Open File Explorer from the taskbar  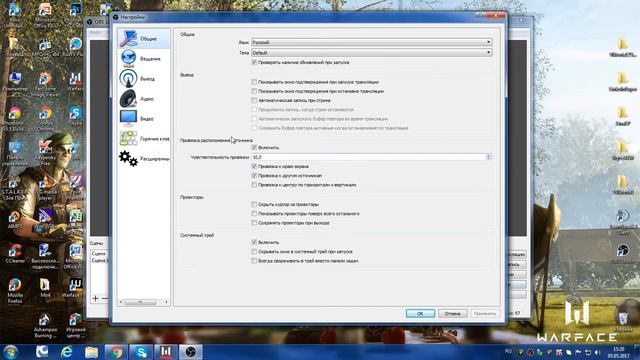click(91, 352)
